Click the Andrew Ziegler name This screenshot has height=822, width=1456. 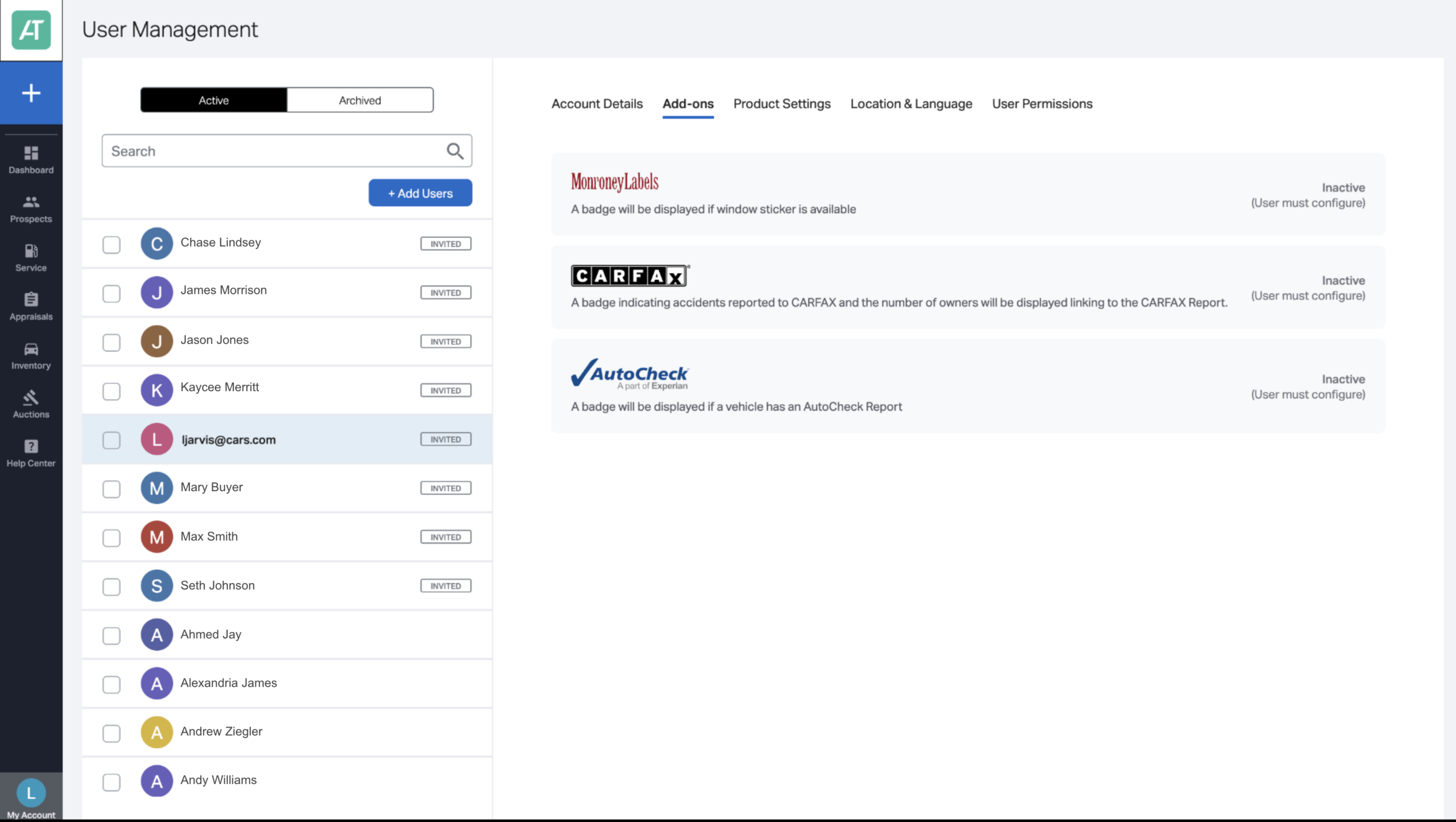221,732
